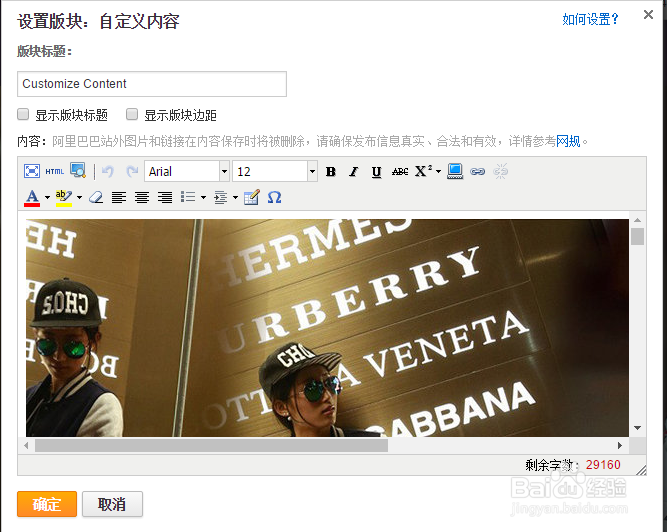This screenshot has width=667, height=532.
Task: Expand the indent options arrow
Action: pos(235,198)
